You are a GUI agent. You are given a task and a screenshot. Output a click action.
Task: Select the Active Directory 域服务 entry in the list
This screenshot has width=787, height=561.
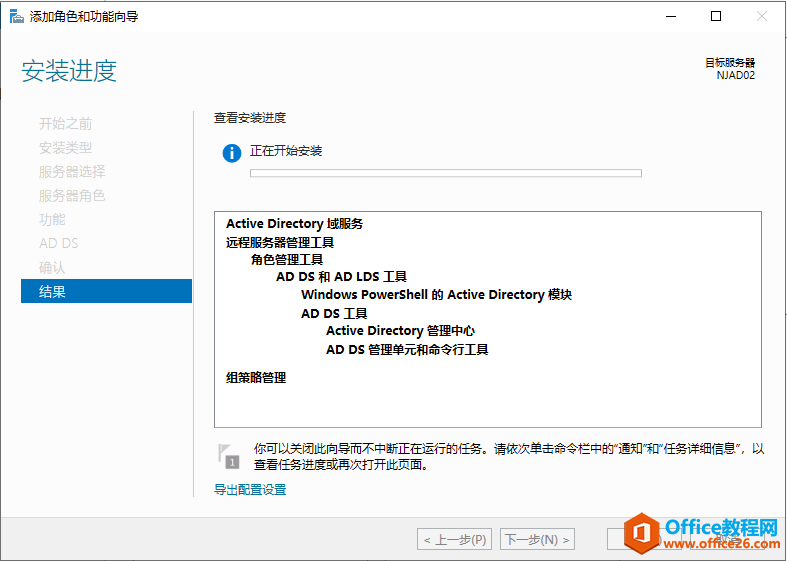[x=294, y=224]
